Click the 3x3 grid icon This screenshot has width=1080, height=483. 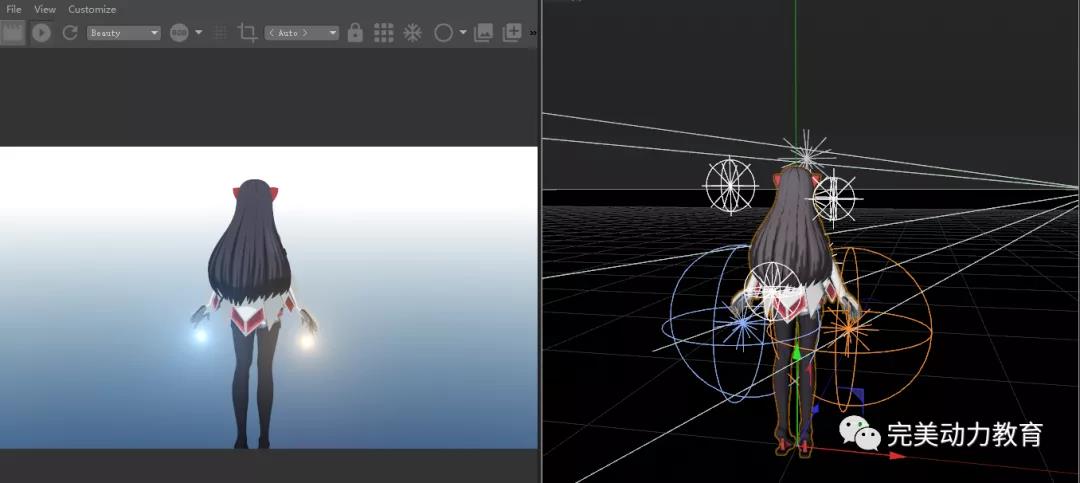click(383, 33)
